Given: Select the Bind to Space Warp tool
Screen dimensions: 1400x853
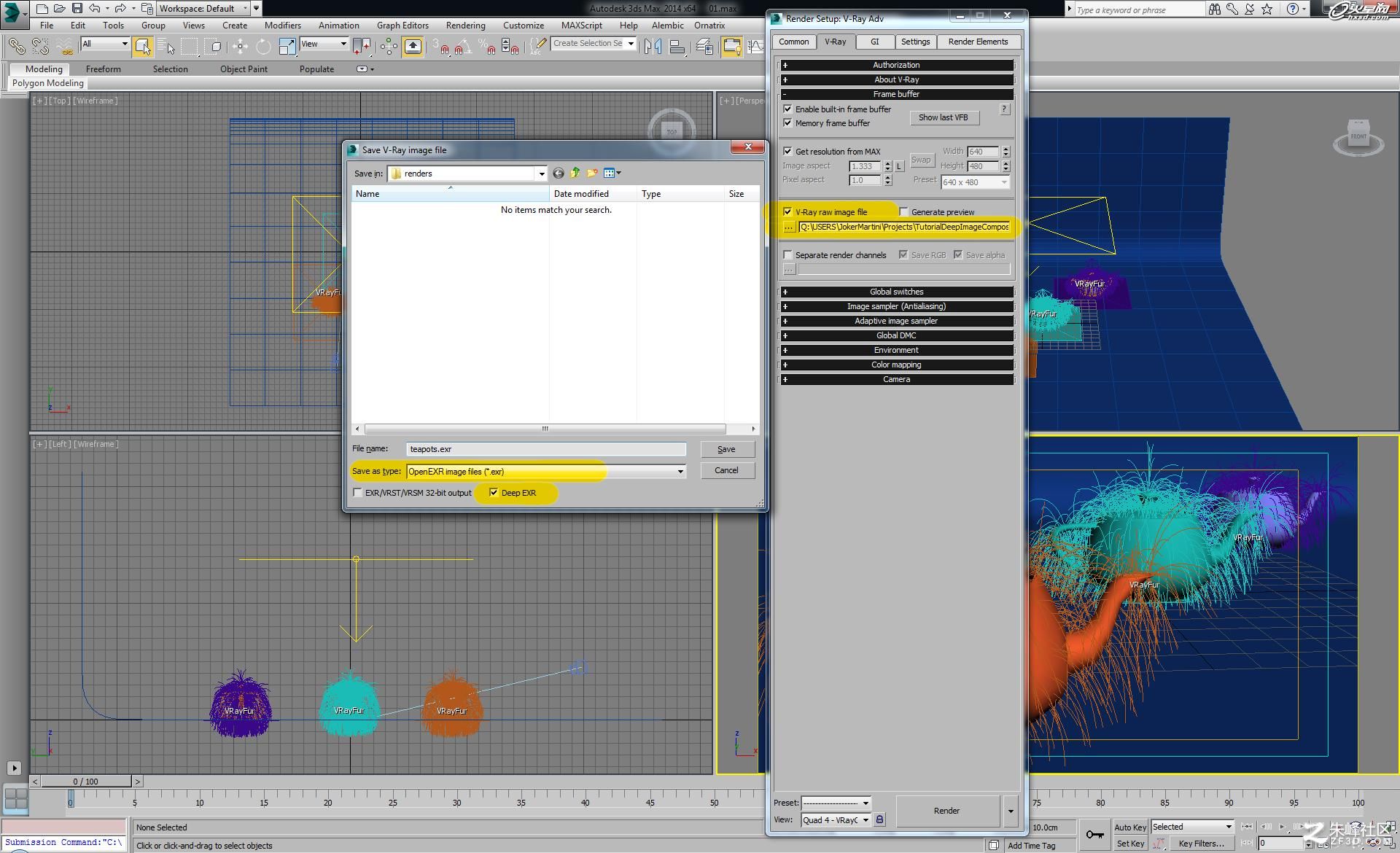Looking at the screenshot, I should [65, 47].
